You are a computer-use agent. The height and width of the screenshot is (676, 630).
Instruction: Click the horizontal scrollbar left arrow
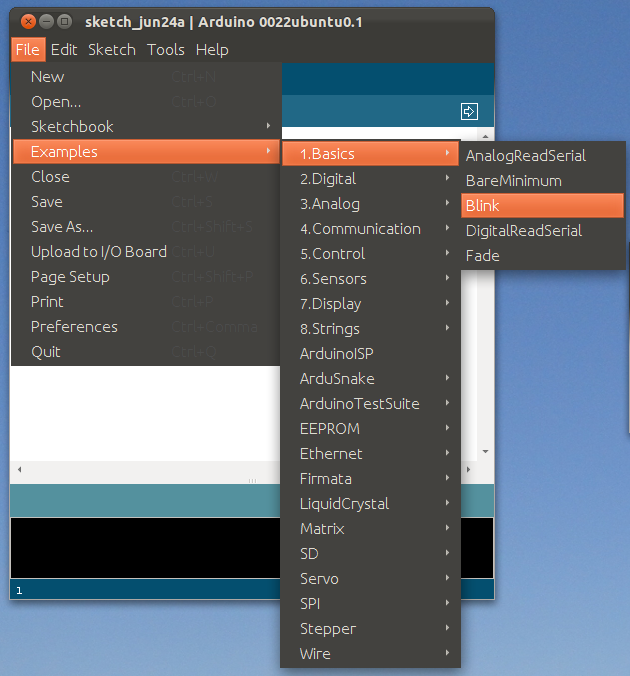point(18,468)
